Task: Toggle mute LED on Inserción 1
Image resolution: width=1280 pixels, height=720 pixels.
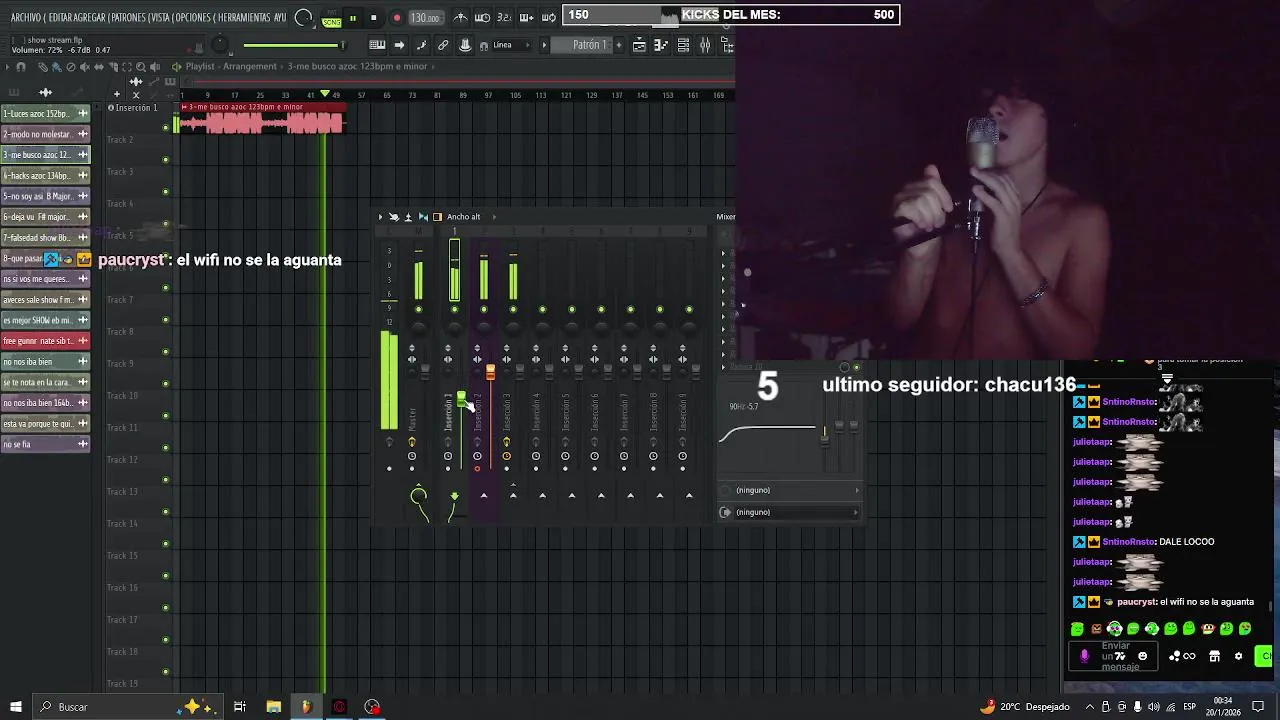Action: (454, 309)
